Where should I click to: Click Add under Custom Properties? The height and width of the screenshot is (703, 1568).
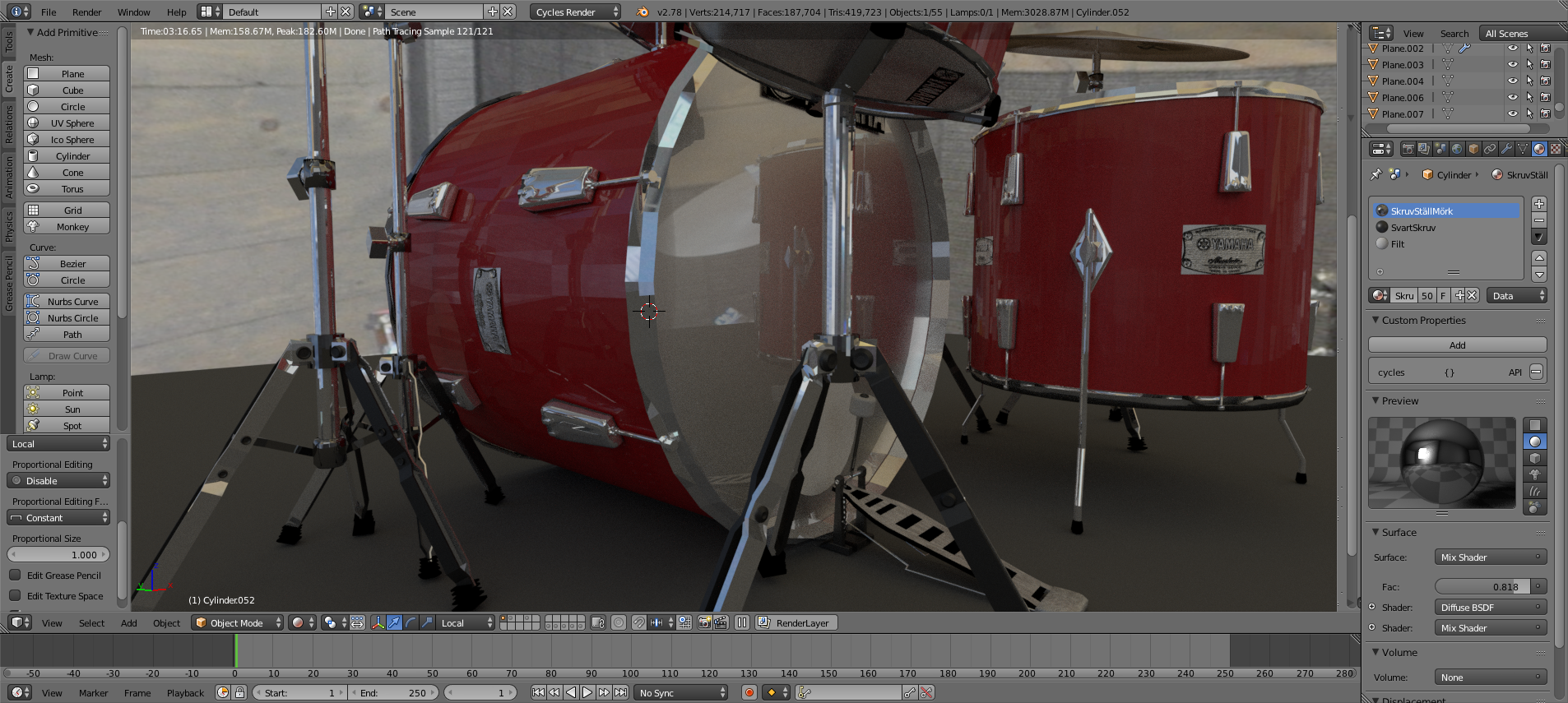1457,345
